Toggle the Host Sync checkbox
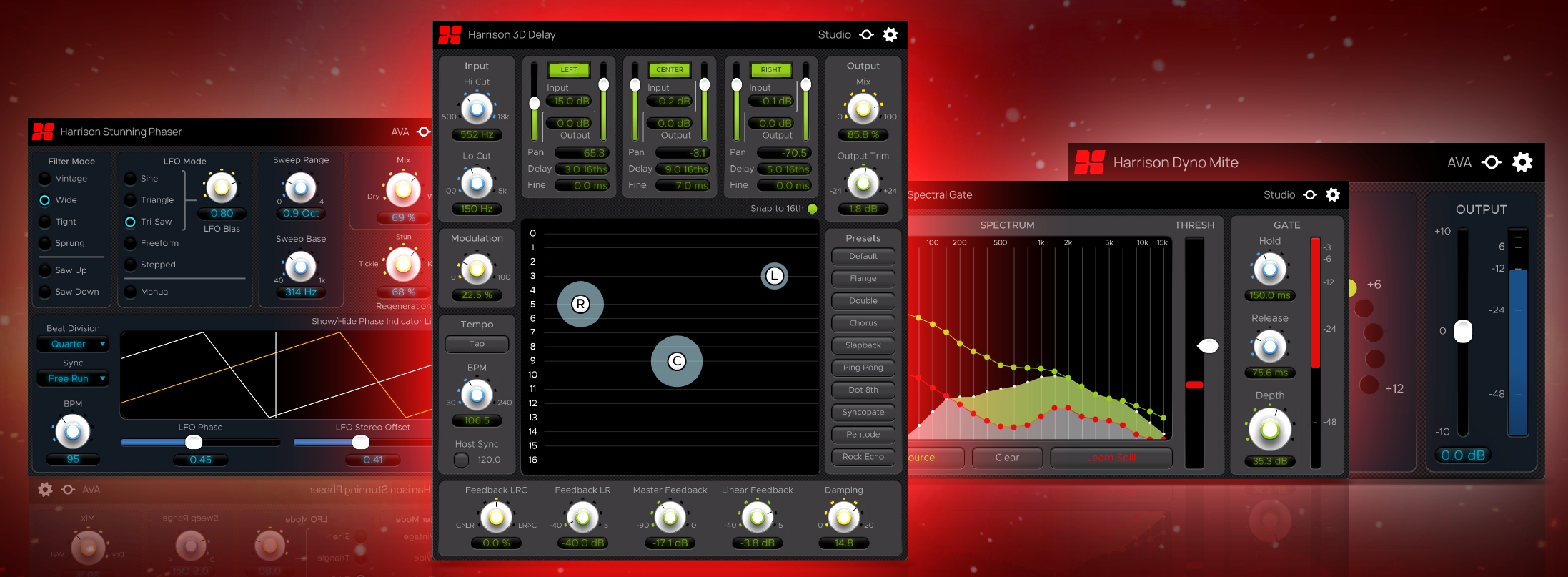This screenshot has width=1568, height=577. (462, 460)
